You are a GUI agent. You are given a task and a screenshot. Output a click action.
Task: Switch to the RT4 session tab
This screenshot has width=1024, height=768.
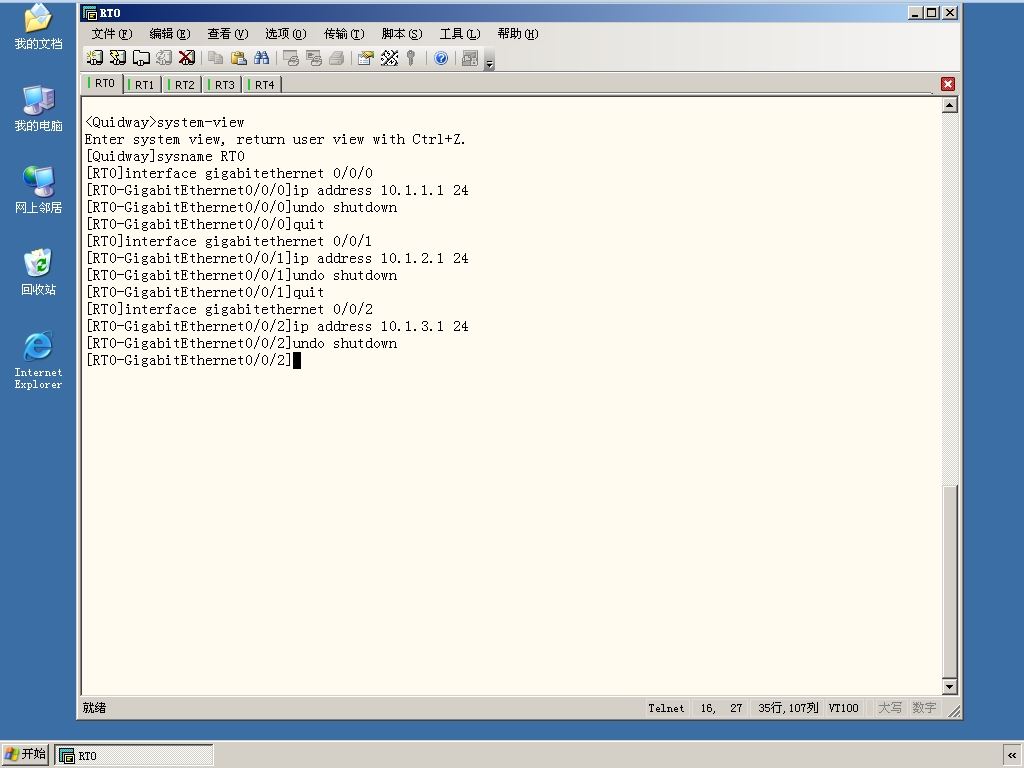coord(263,85)
